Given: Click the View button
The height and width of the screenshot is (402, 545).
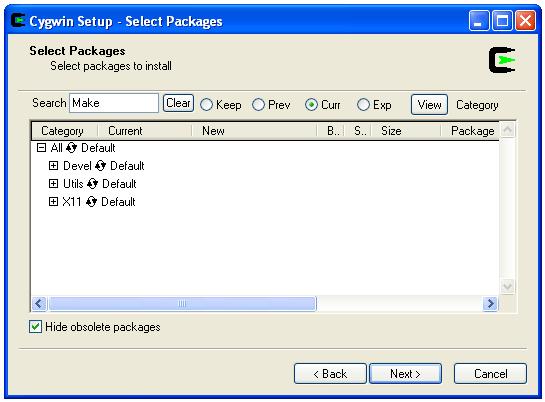Looking at the screenshot, I should (x=429, y=105).
